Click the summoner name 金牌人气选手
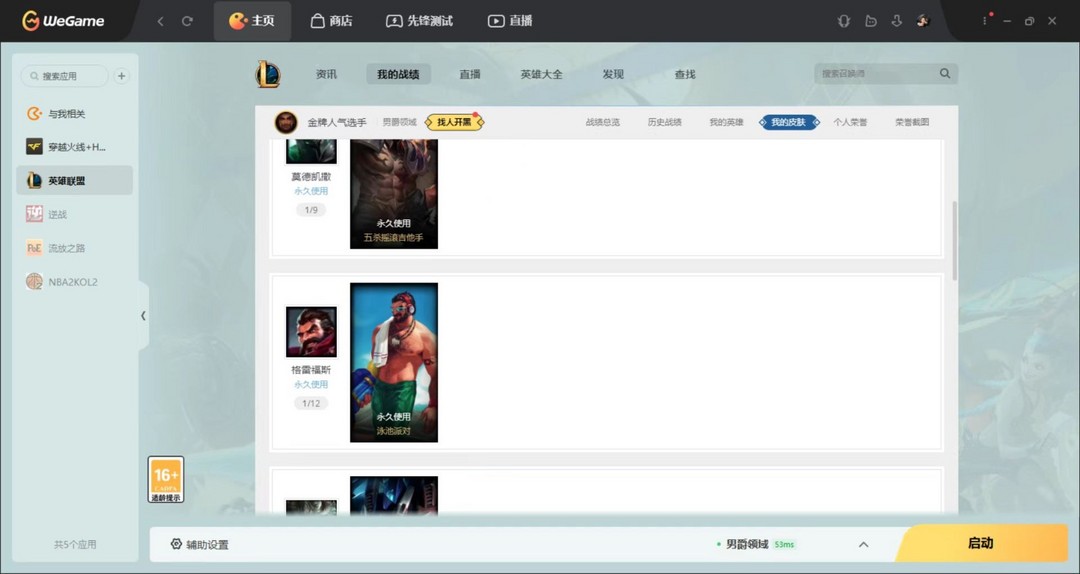1080x574 pixels. (x=337, y=122)
